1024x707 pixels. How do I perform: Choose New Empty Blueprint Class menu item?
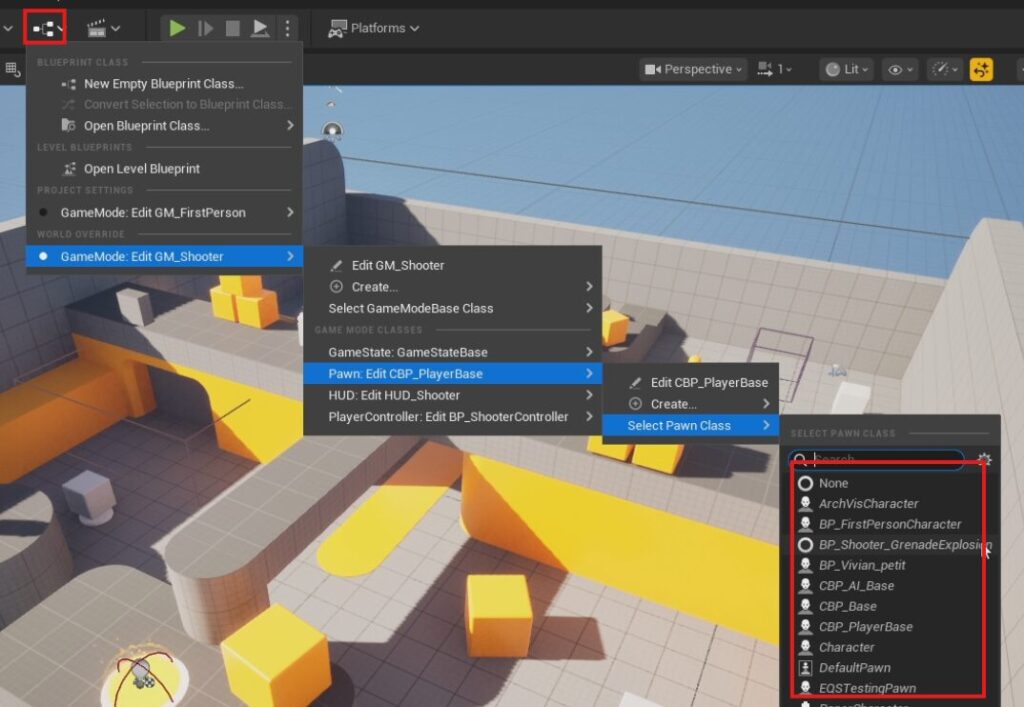[x=163, y=84]
